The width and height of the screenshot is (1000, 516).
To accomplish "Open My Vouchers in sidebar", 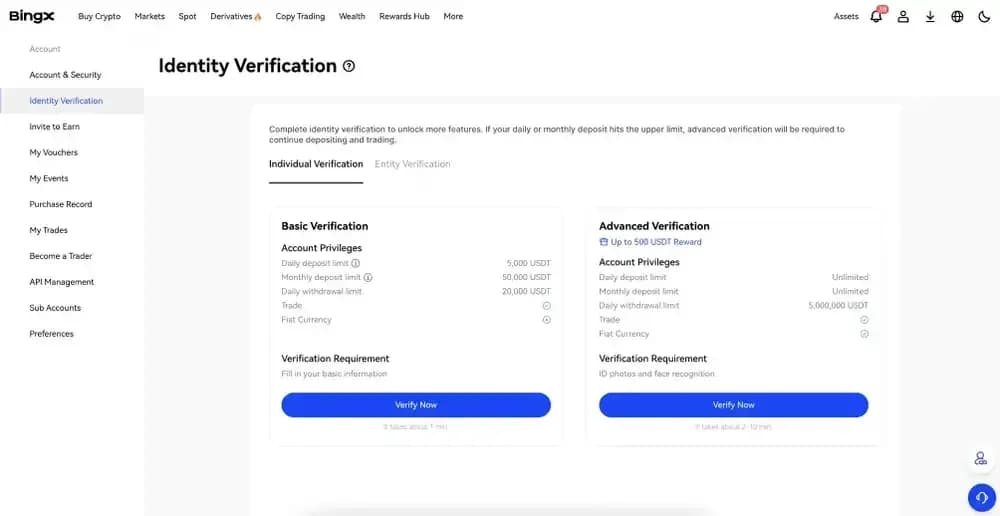I will click(54, 152).
